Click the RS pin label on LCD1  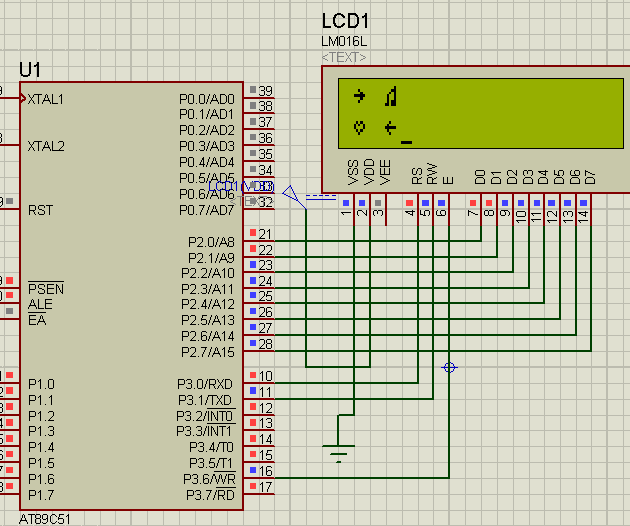point(417,176)
